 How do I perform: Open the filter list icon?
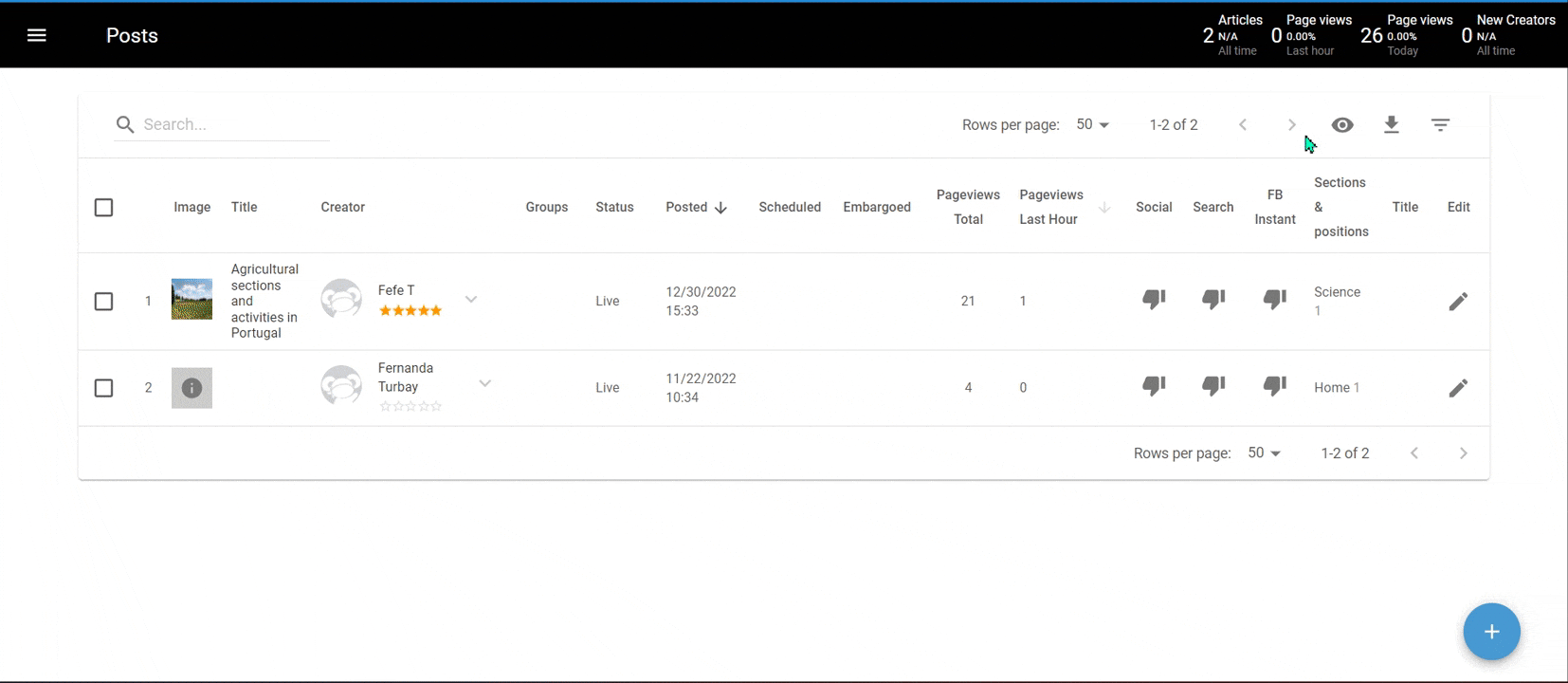click(1440, 124)
